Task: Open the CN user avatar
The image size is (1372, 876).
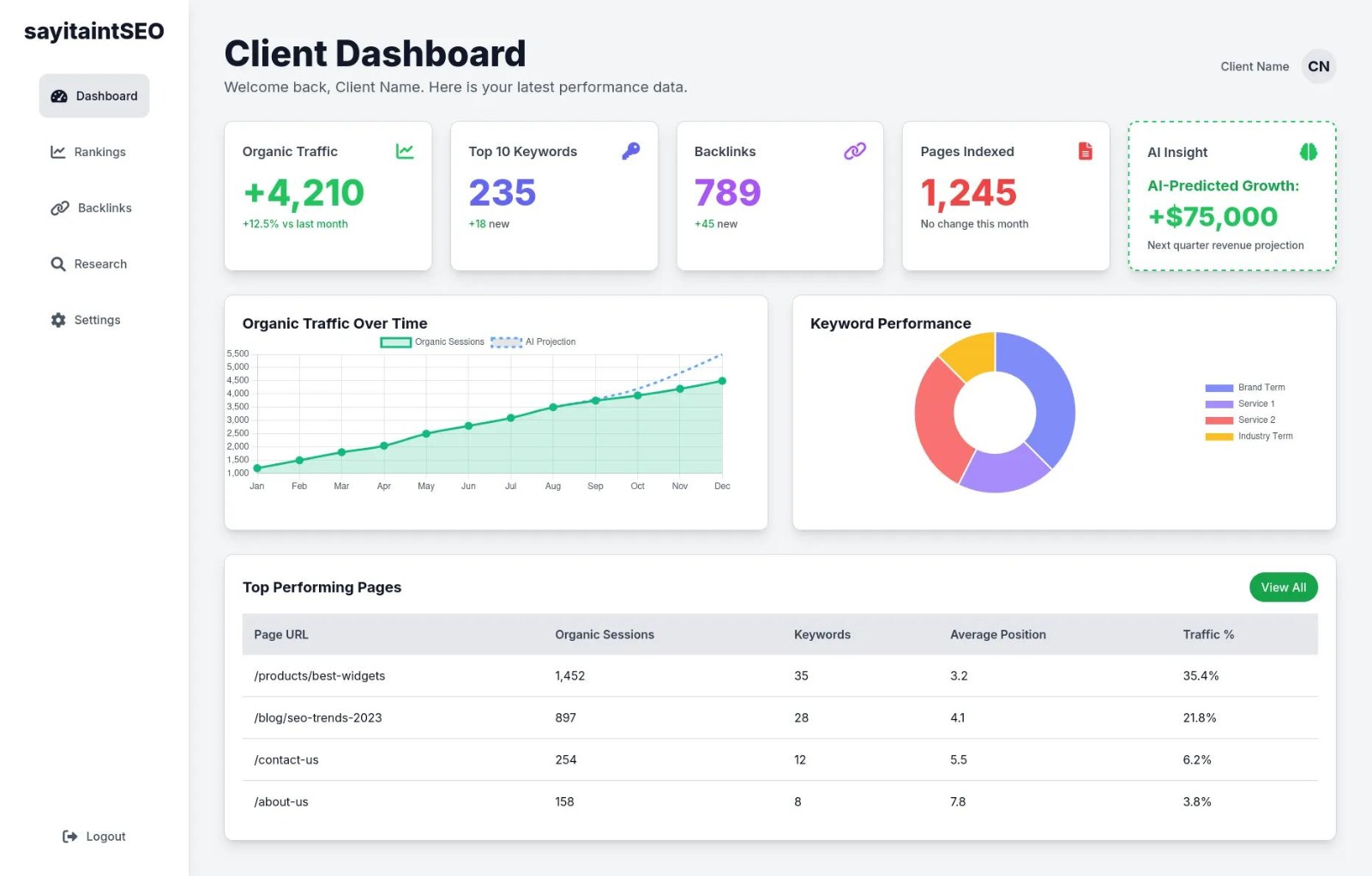Action: 1319,66
